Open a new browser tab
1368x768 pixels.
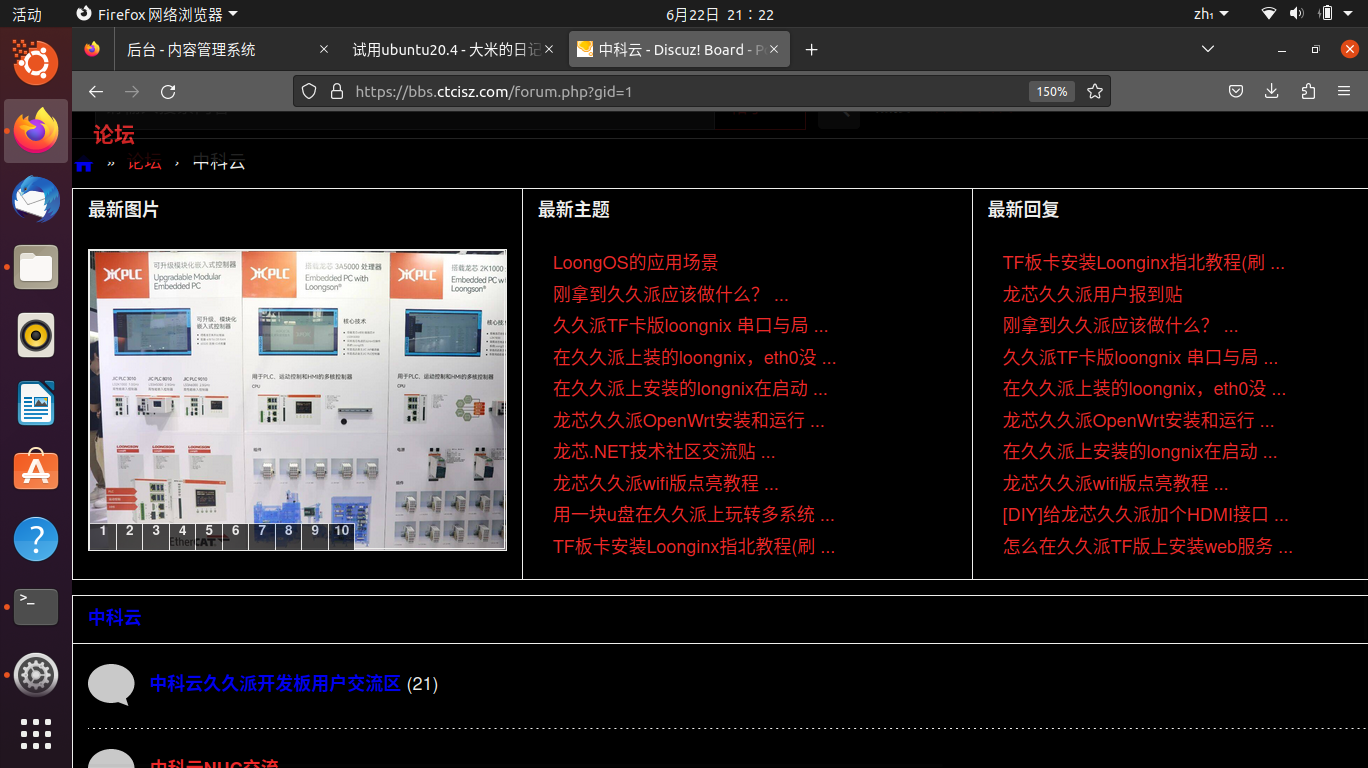811,49
